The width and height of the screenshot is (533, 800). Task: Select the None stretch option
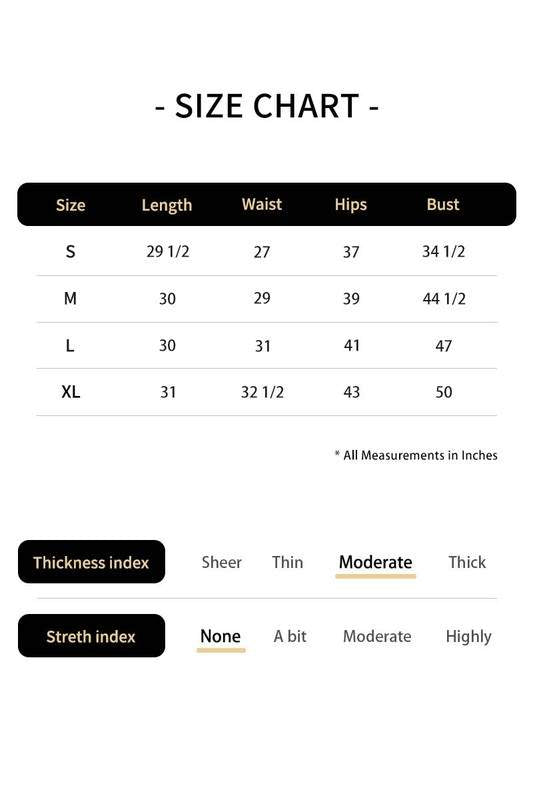coord(220,636)
